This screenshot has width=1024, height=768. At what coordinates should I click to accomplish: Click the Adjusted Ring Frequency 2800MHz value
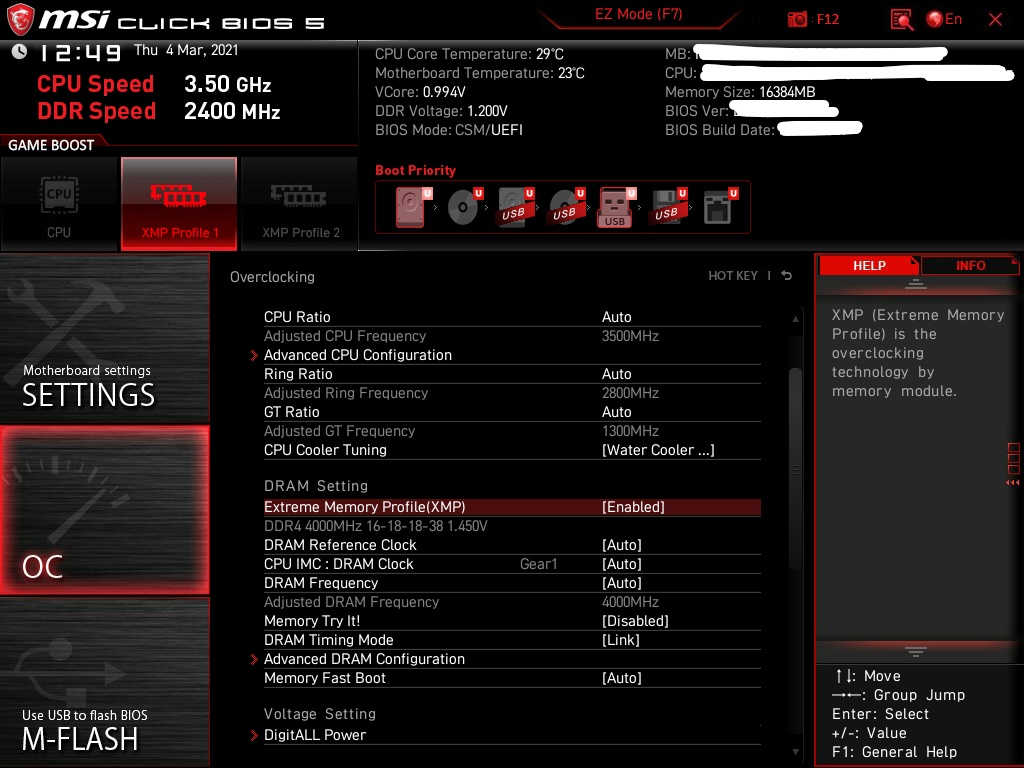pos(630,393)
